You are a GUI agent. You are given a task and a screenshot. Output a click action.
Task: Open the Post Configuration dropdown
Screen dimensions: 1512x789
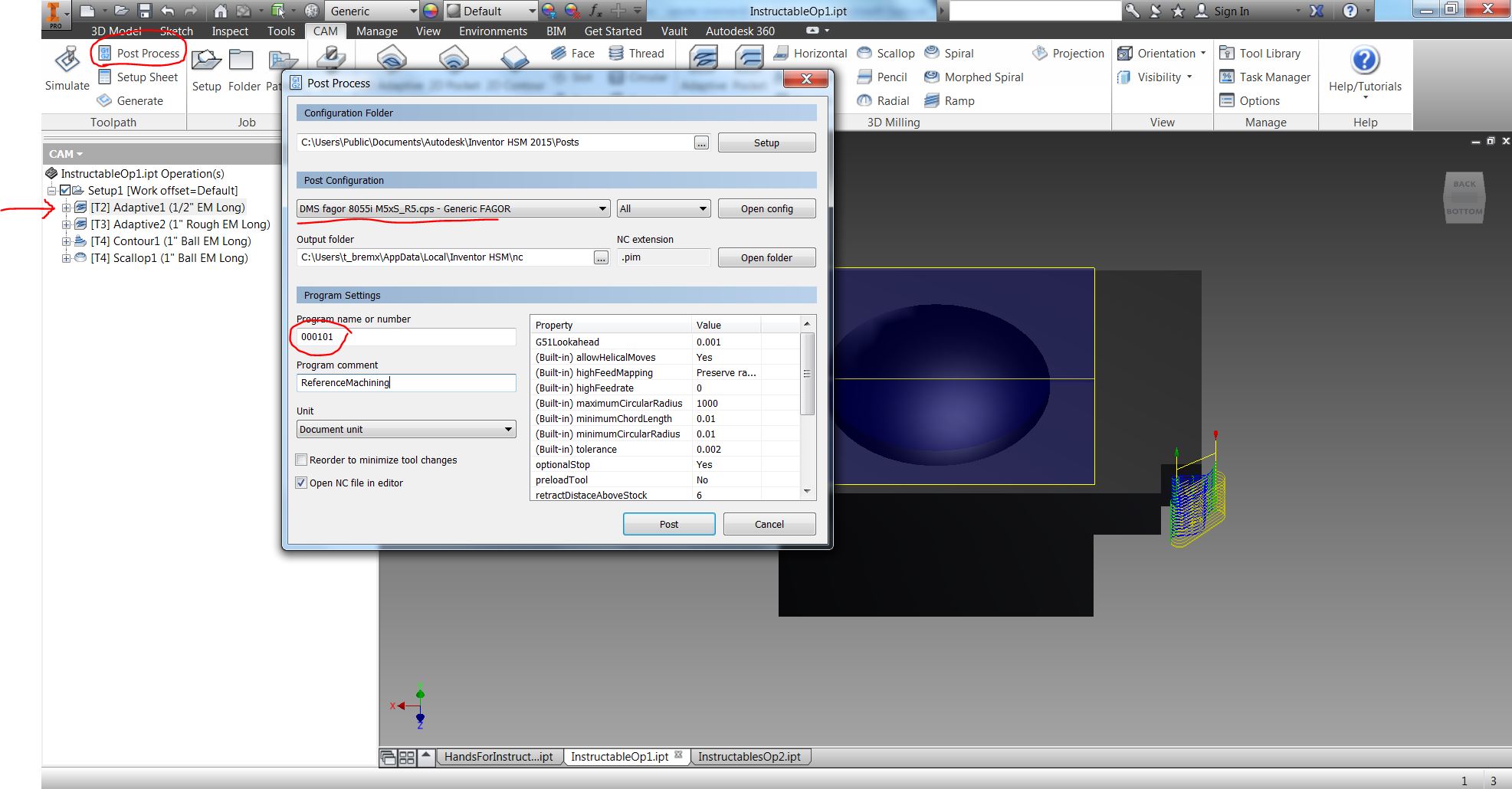coord(453,208)
